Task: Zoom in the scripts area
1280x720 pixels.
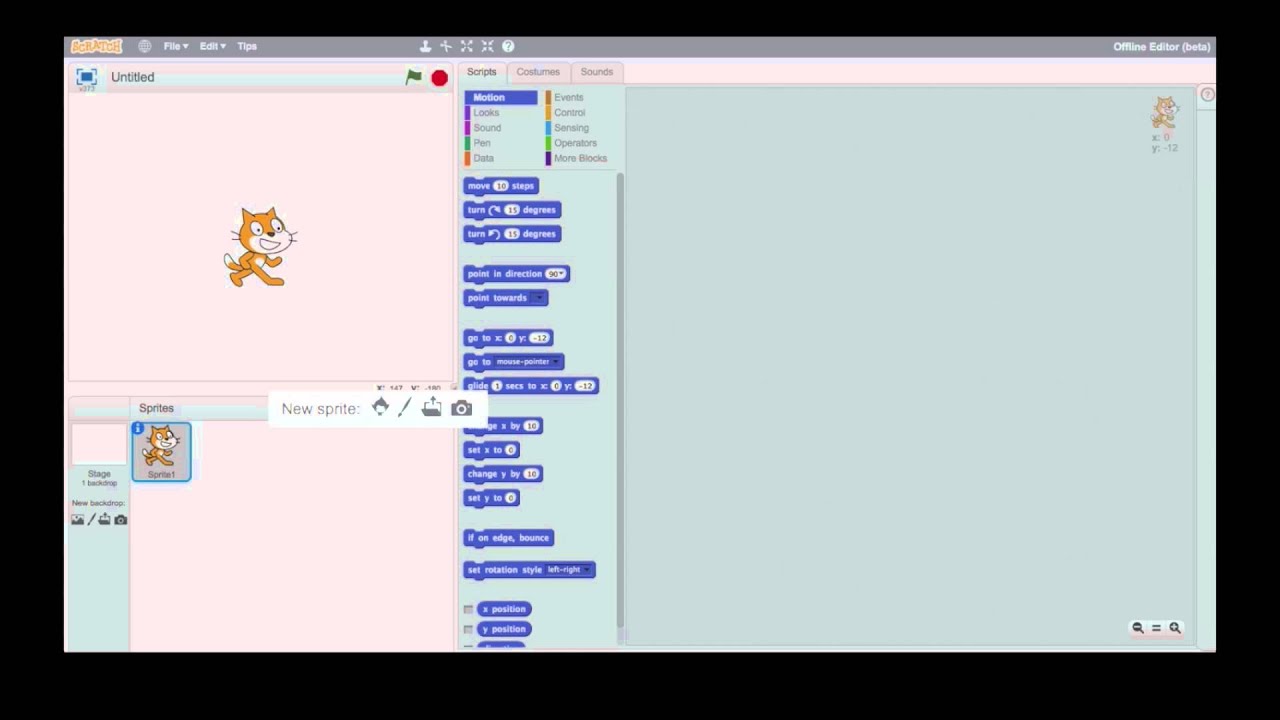Action: click(1175, 628)
